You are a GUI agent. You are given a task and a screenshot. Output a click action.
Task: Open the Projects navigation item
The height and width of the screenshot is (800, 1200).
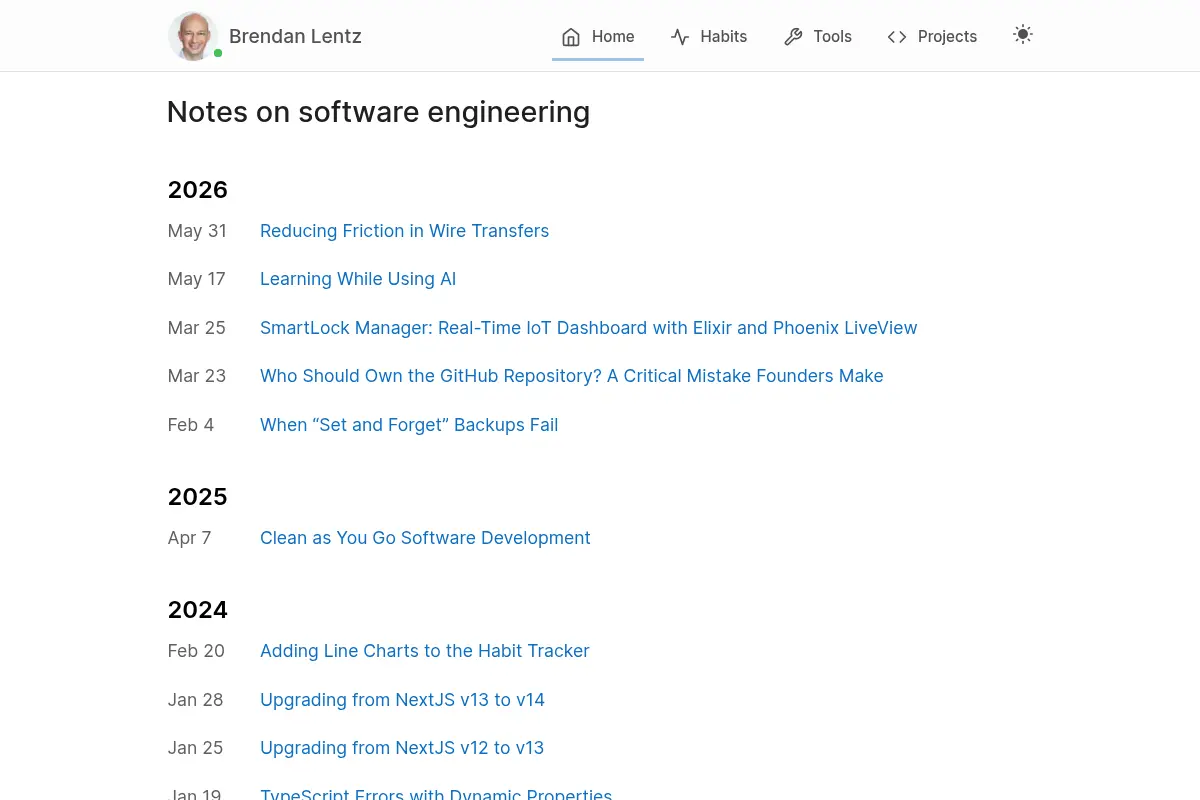932,37
